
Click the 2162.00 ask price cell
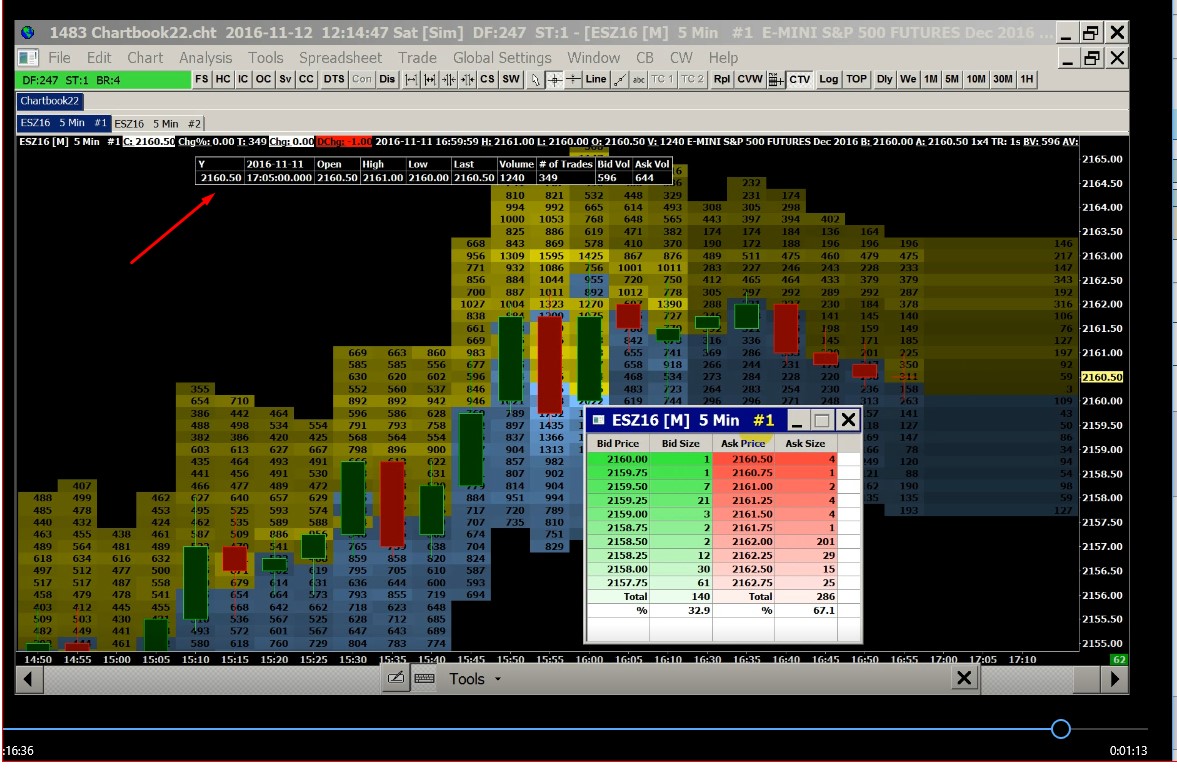click(743, 541)
